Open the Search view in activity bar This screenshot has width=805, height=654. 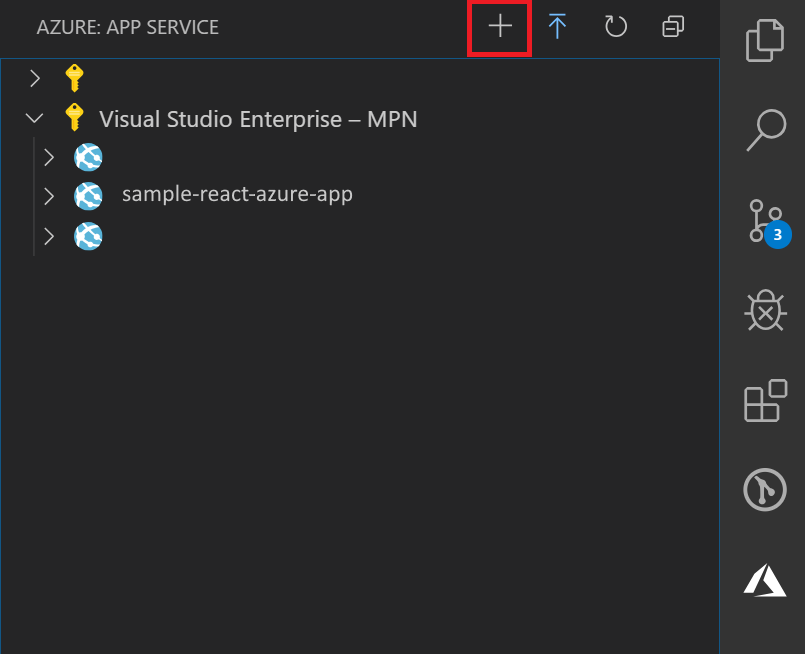pyautogui.click(x=765, y=131)
